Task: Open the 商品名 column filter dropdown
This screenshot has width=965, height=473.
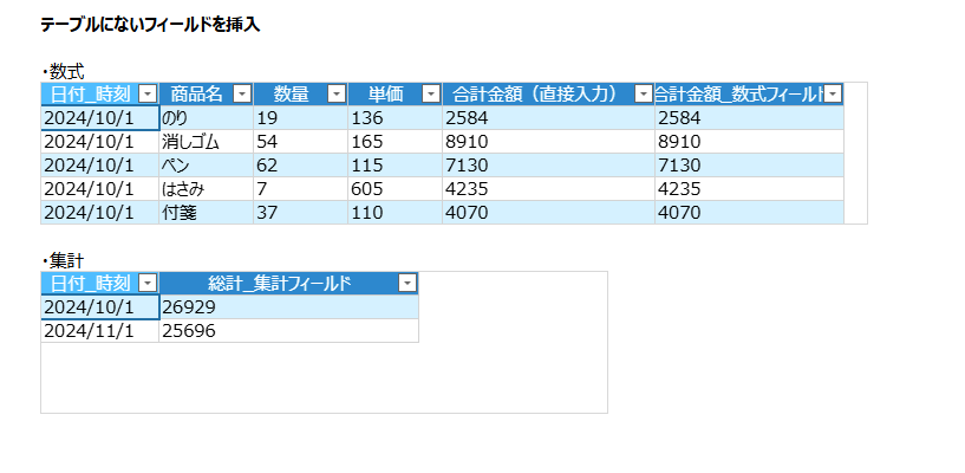Action: click(x=242, y=94)
